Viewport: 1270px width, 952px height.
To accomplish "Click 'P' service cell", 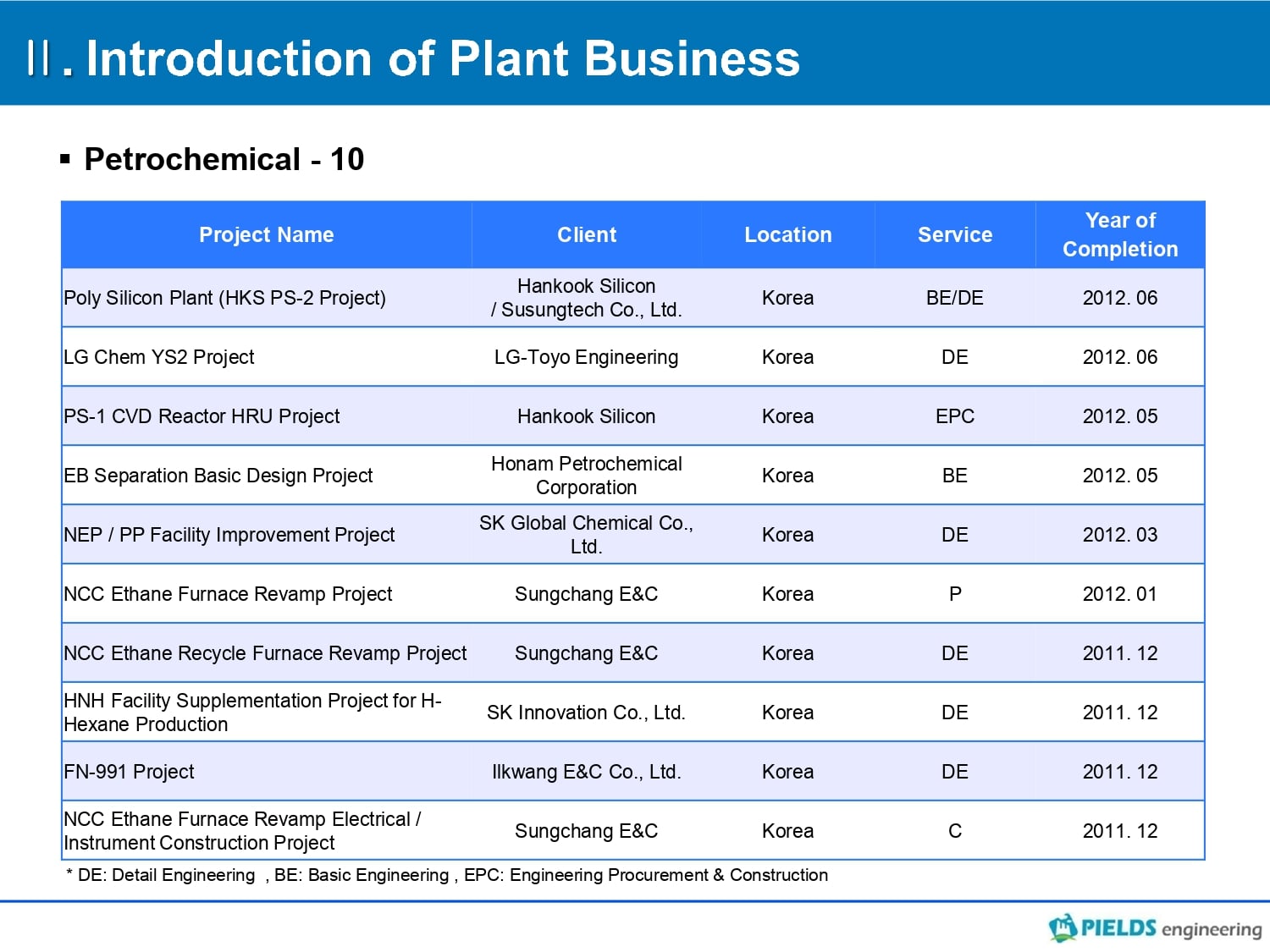I will [x=955, y=594].
